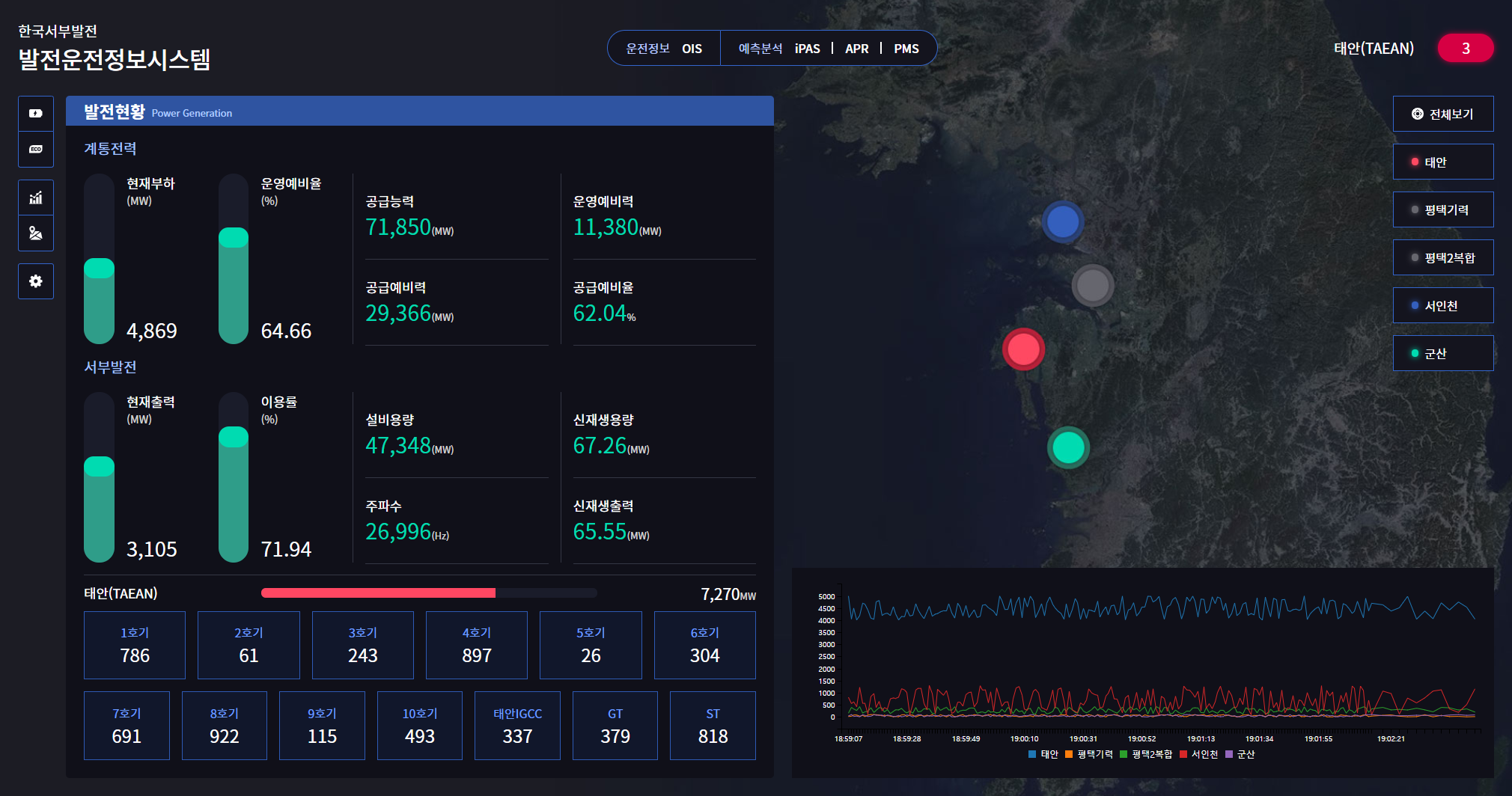
Task: Select the red 태안 marker on map
Action: point(1023,349)
